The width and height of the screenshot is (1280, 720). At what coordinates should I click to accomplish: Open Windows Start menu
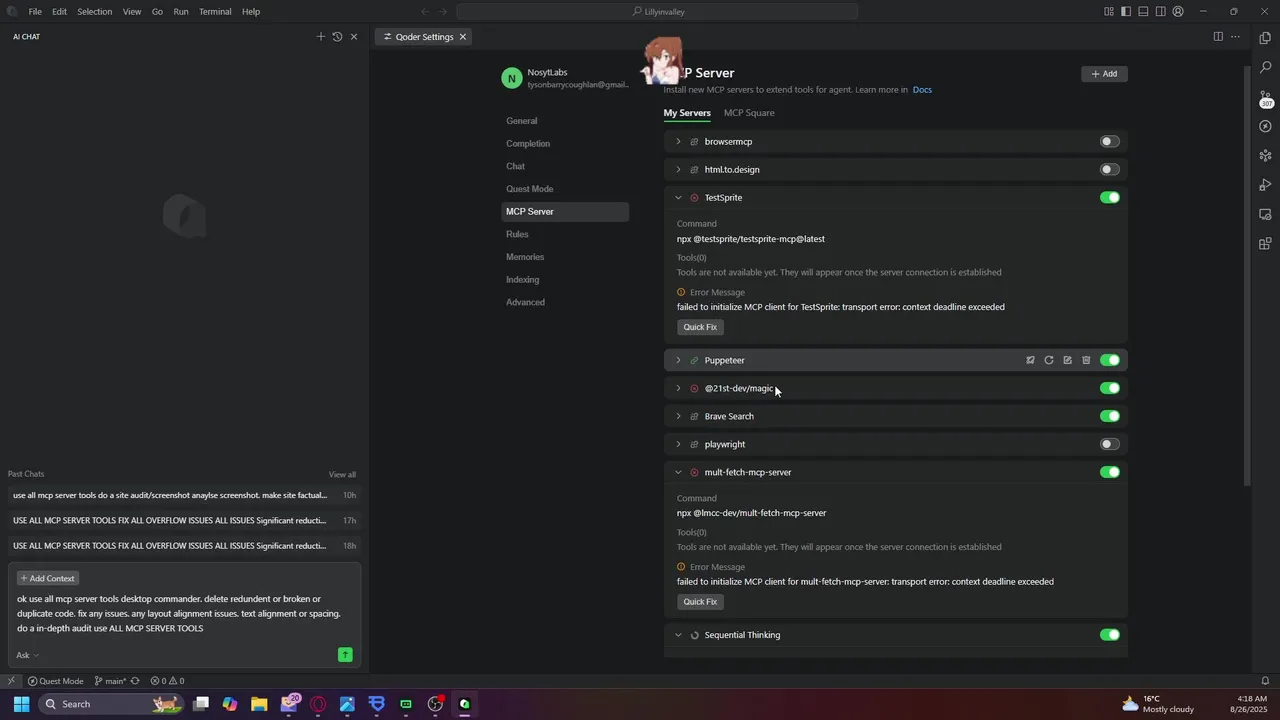tap(21, 704)
